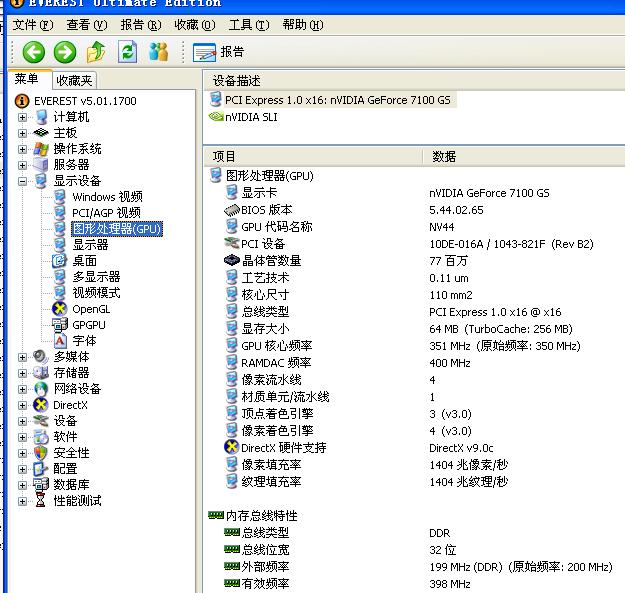Screen dimensions: 625x593
Task: Click the up-one-level folder arrow icon
Action: pos(96,52)
